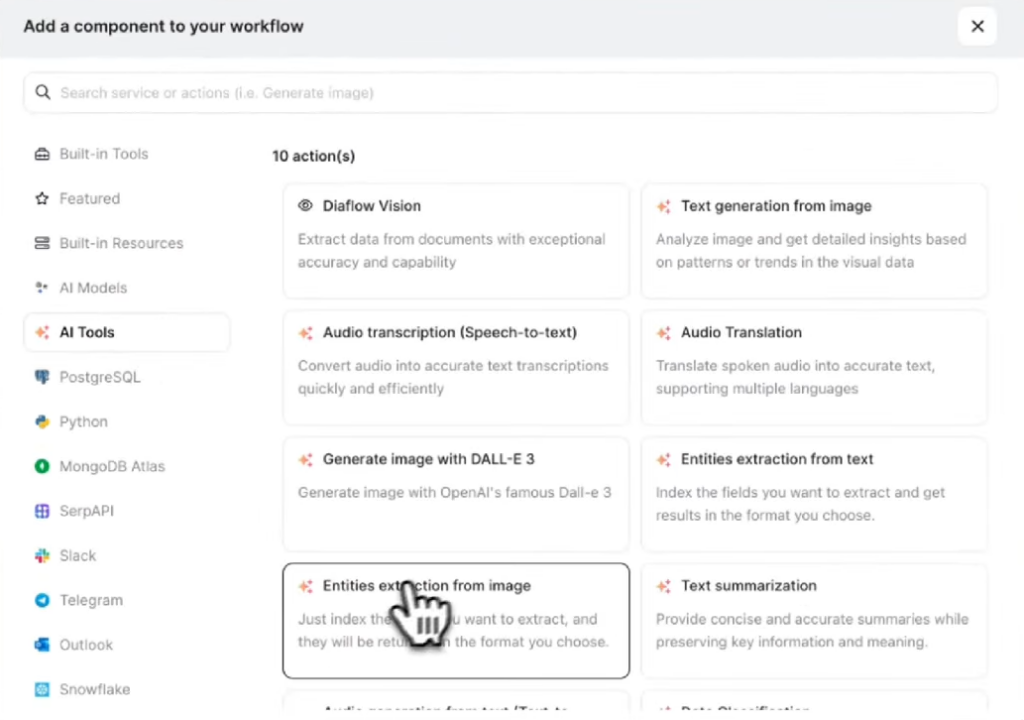The image size is (1024, 720).
Task: Click the Diaflow Vision eye icon
Action: [305, 205]
